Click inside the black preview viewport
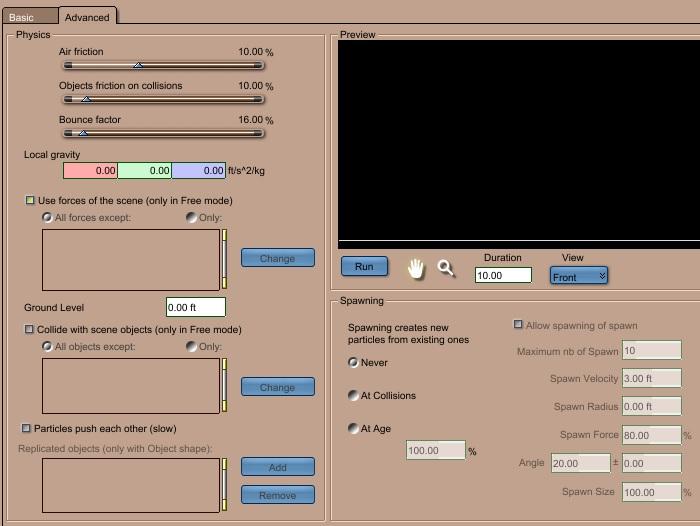Image resolution: width=700 pixels, height=526 pixels. coord(519,144)
